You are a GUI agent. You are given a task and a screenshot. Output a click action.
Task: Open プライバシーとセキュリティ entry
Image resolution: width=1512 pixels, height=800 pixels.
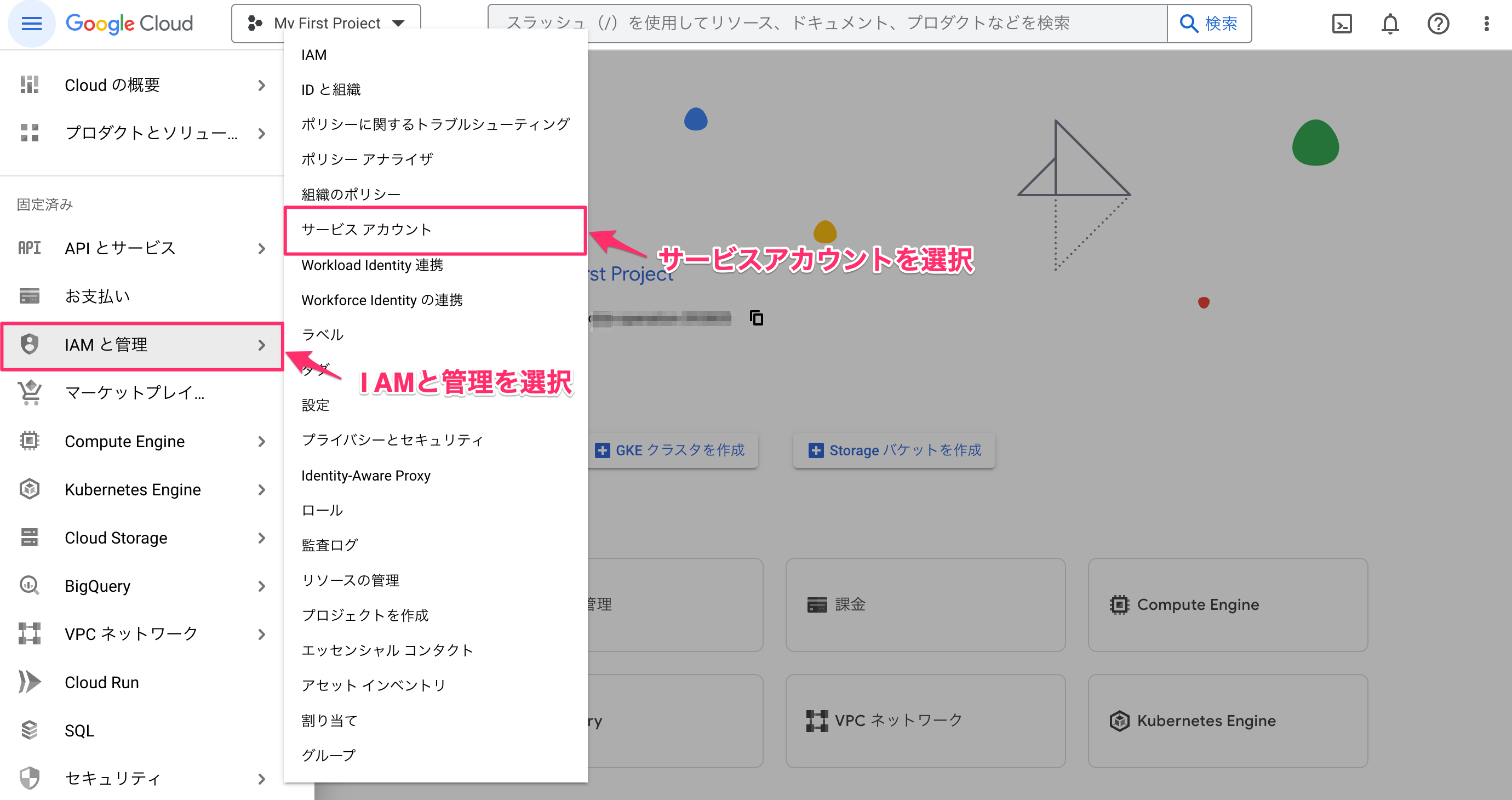point(435,440)
